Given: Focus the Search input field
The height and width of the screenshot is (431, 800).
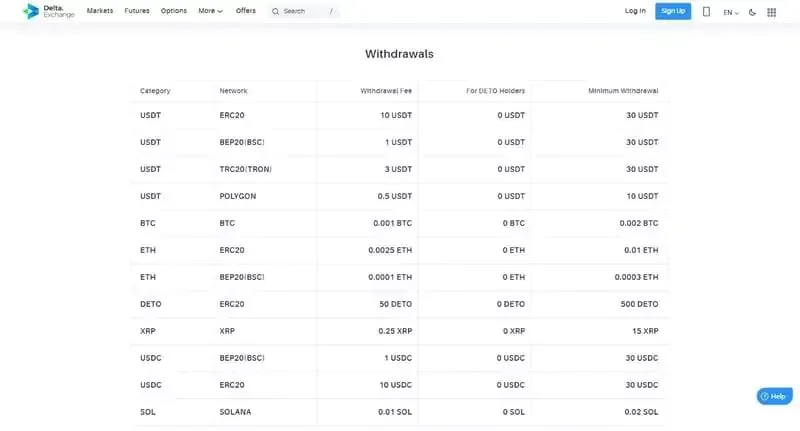Looking at the screenshot, I should [x=304, y=11].
